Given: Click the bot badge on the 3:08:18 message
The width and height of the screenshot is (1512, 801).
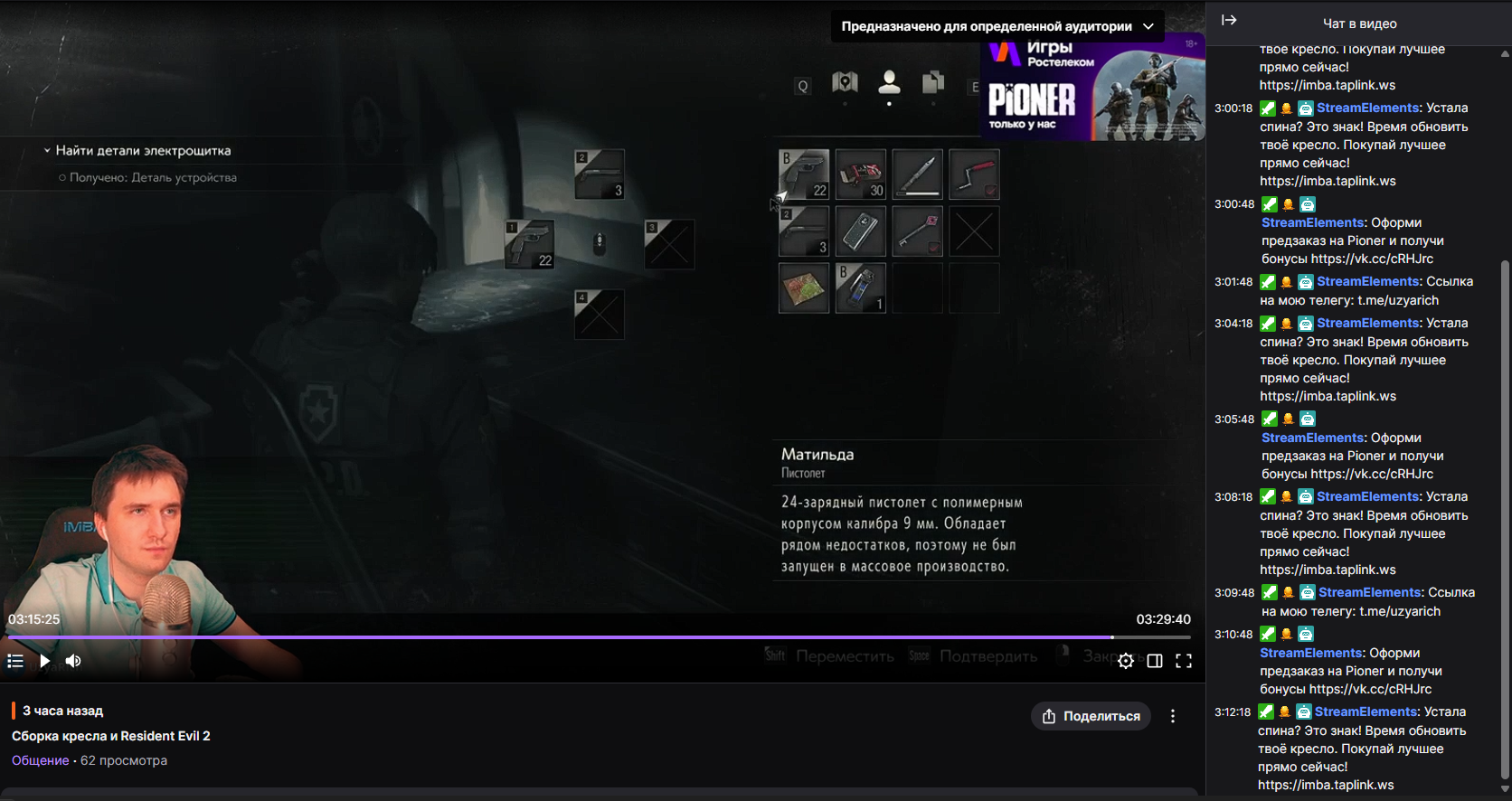Looking at the screenshot, I should coord(1306,497).
